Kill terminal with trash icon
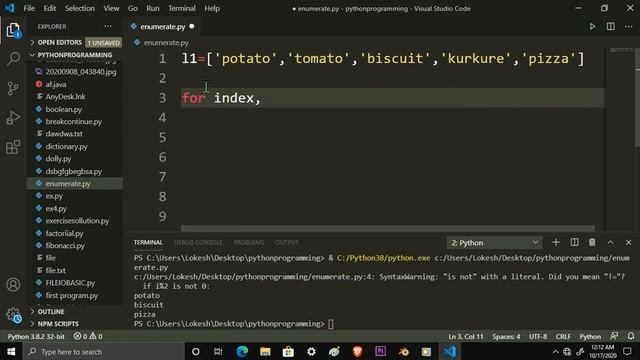 click(x=592, y=242)
